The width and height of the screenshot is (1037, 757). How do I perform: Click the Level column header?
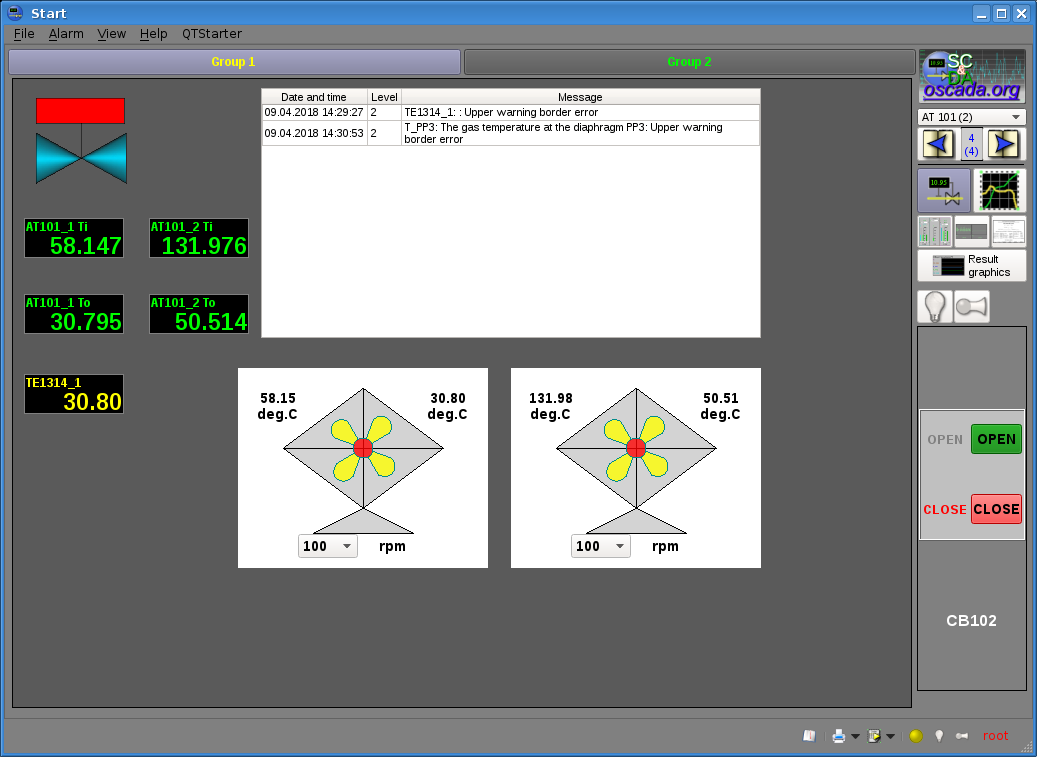(384, 97)
